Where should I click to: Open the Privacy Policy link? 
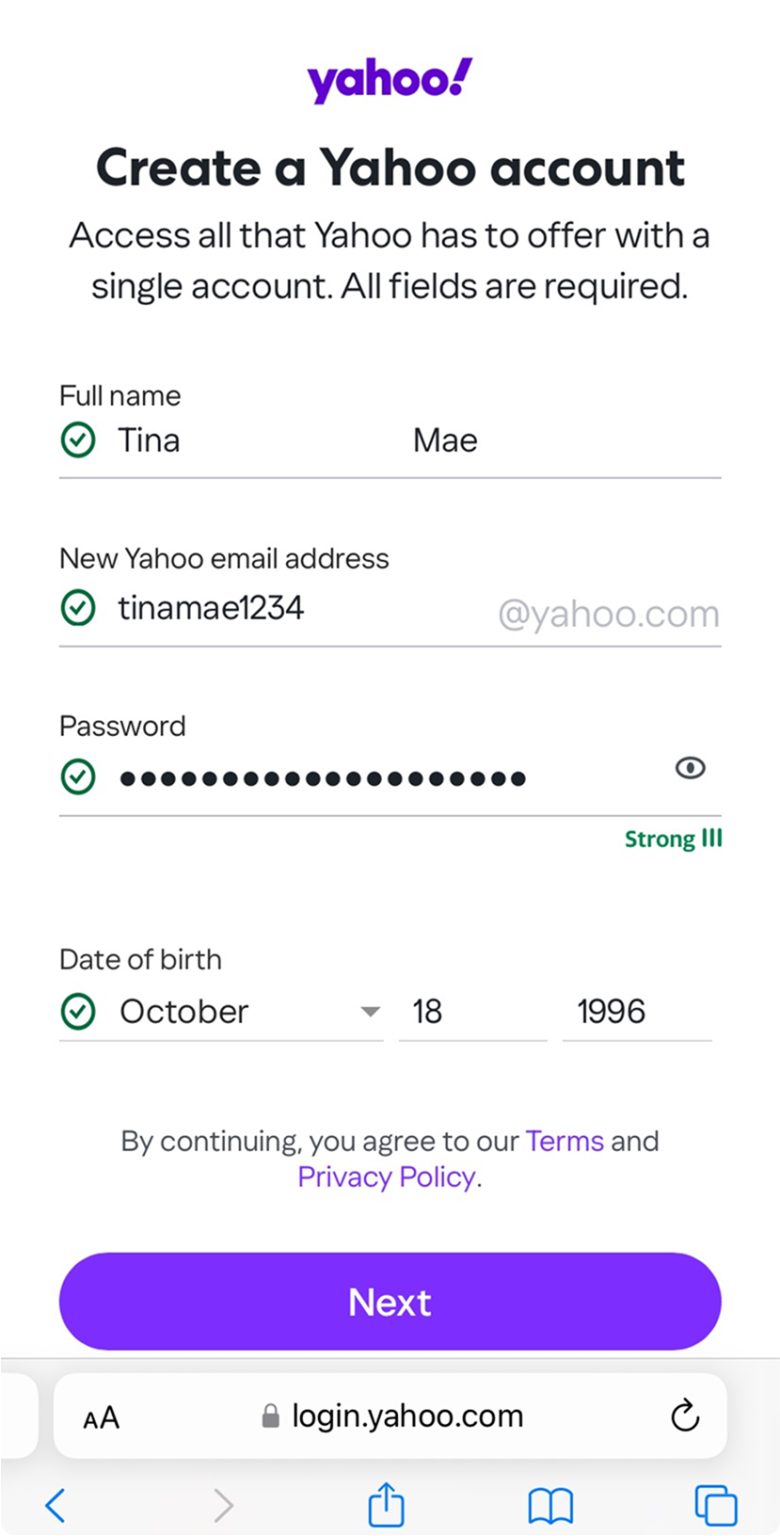(384, 1177)
